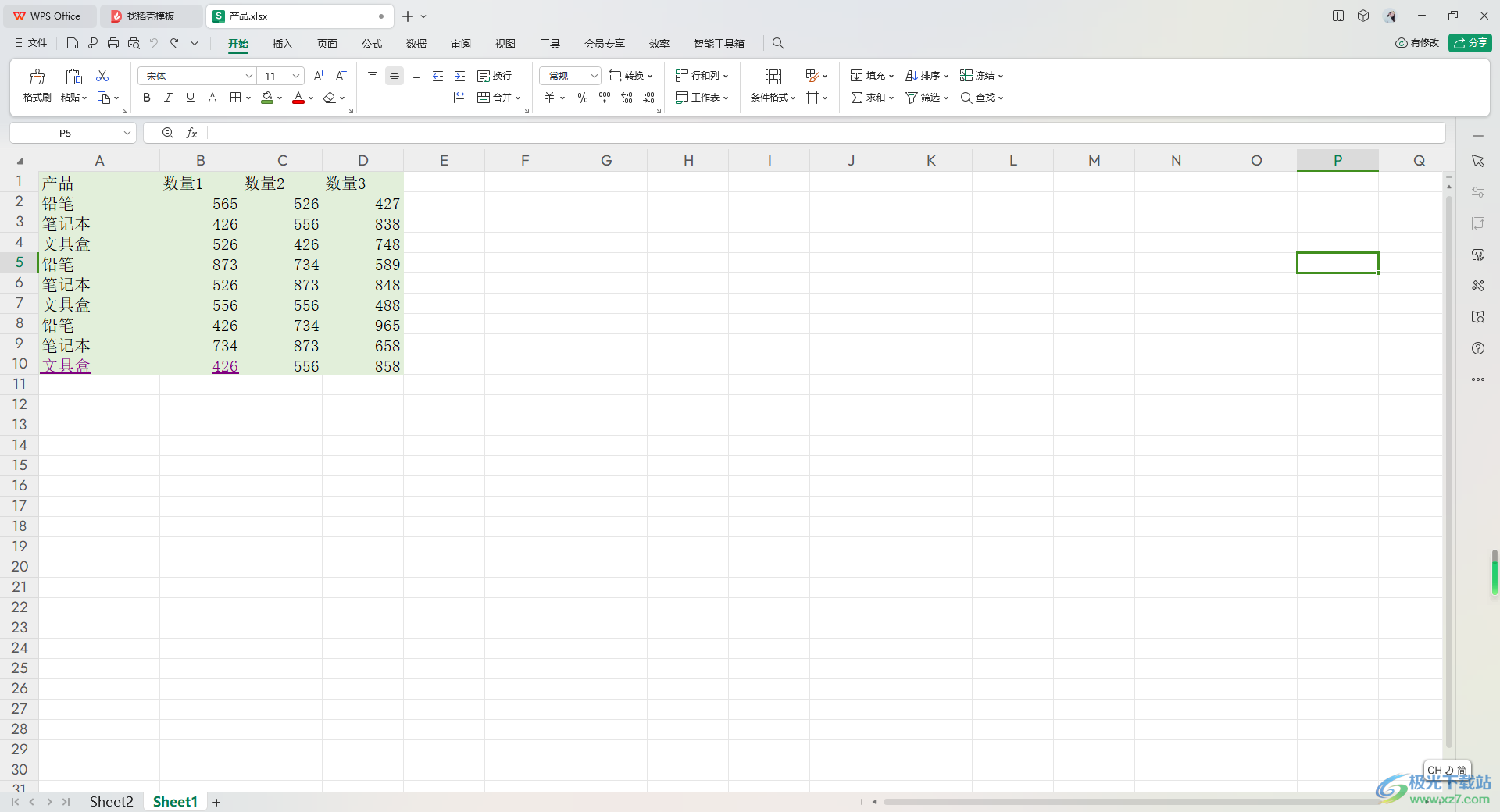
Task: Expand the Freeze (冻结) dropdown
Action: pos(1001,77)
